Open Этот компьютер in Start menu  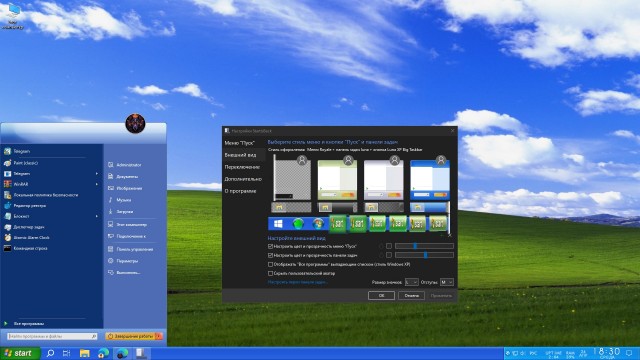click(131, 224)
